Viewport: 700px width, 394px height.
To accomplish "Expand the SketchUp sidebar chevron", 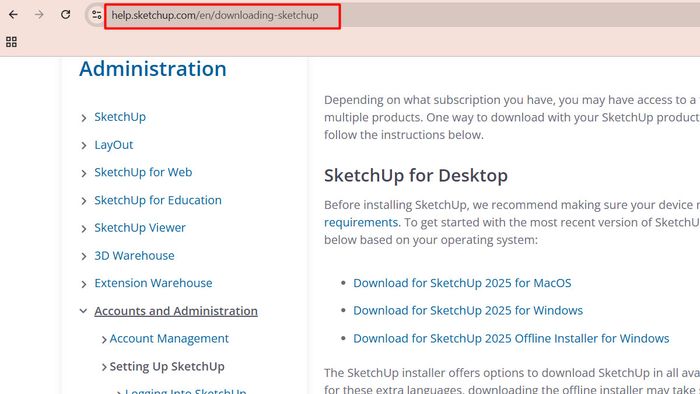I will point(83,118).
